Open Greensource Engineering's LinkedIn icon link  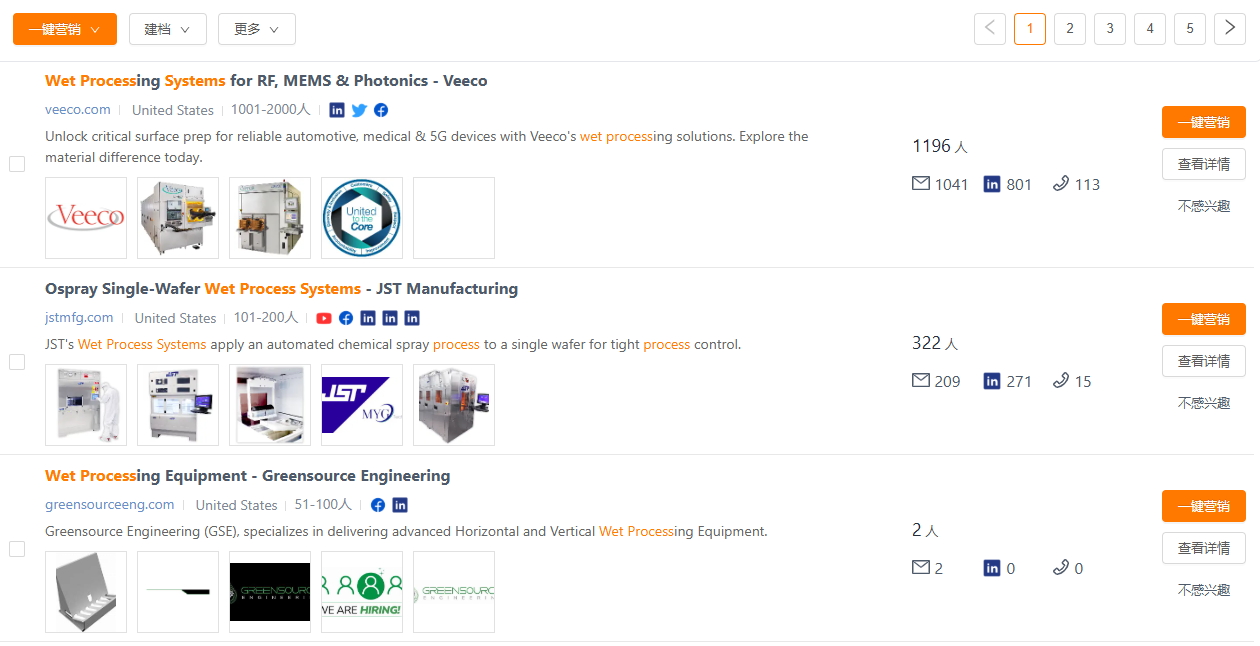click(400, 505)
